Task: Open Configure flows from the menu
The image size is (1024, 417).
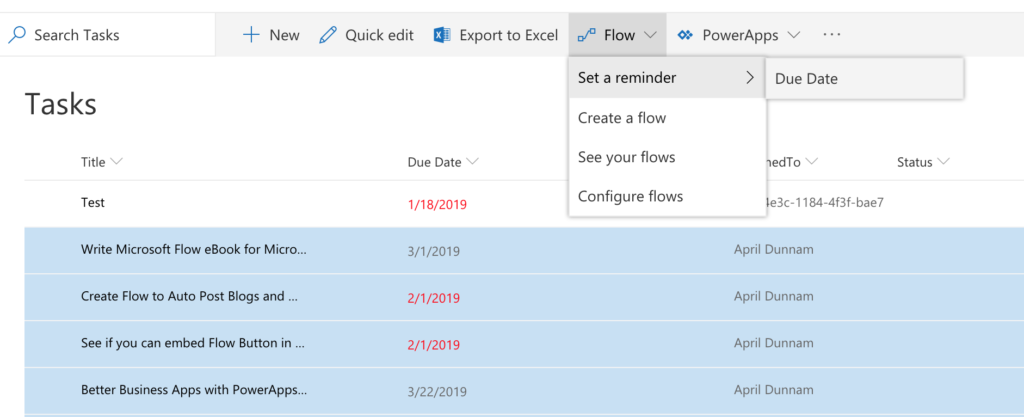Action: tap(630, 196)
